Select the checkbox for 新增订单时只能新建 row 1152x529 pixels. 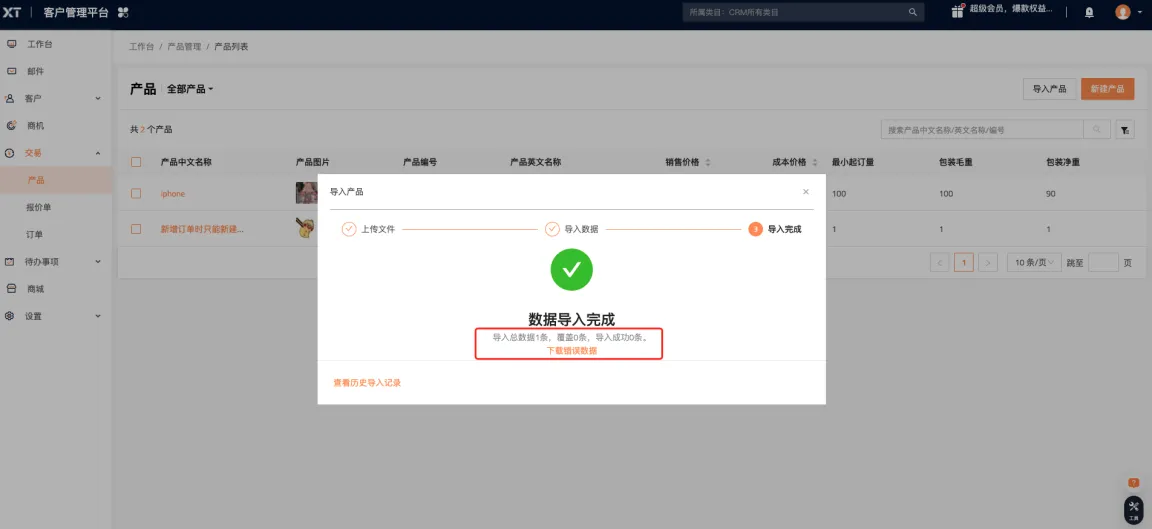tap(137, 229)
